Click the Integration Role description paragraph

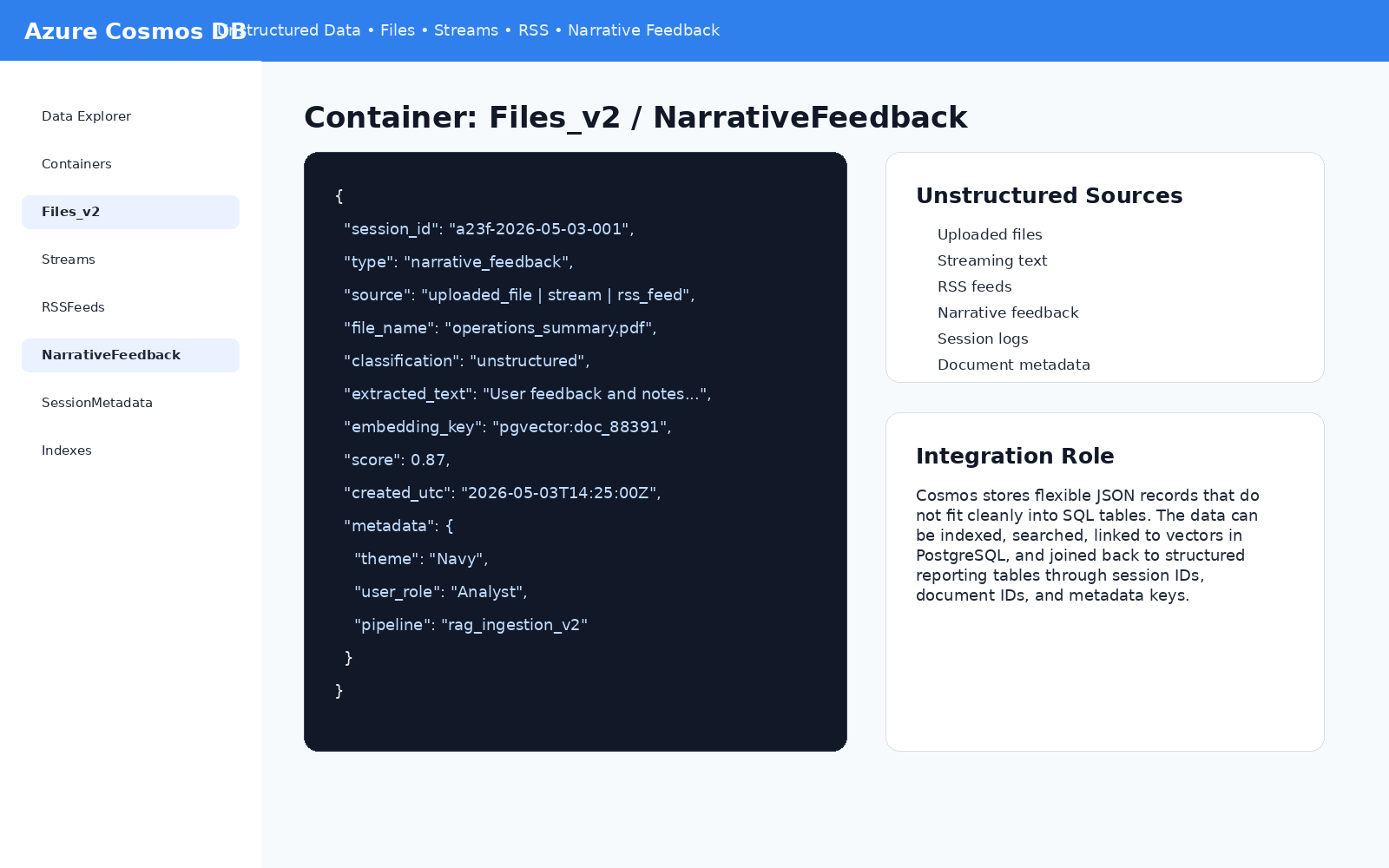[1088, 545]
